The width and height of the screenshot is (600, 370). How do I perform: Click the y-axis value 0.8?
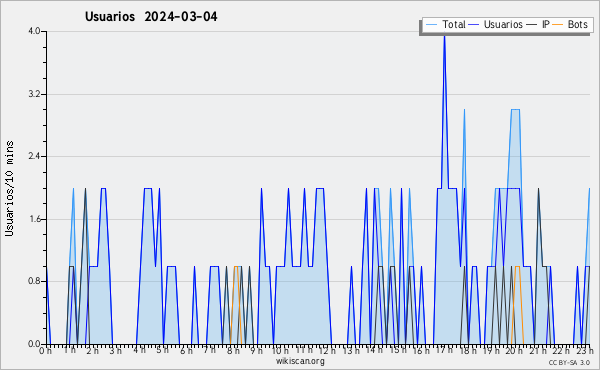[34, 281]
